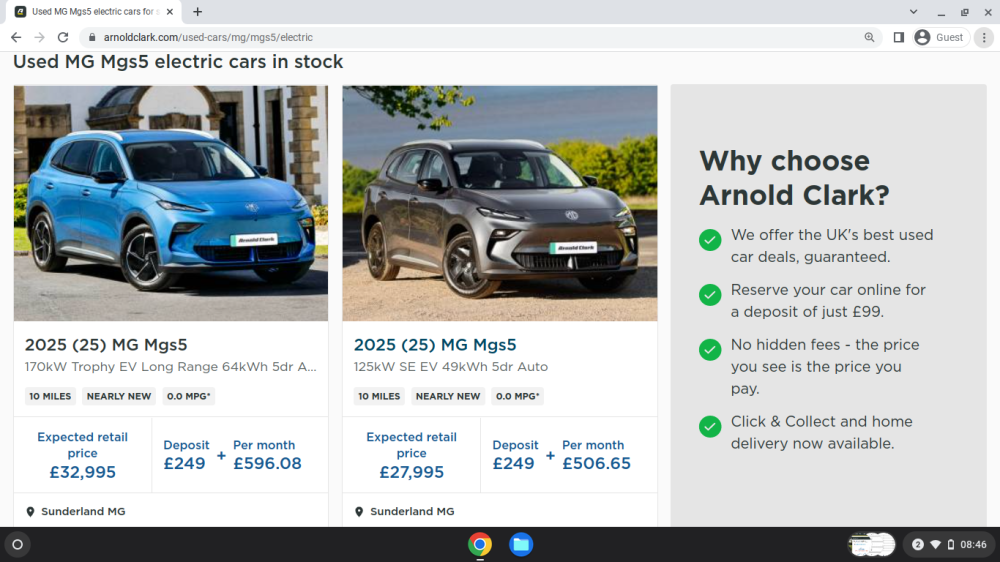
Task: Open the Trophy EV Long Range listing title
Action: [x=106, y=345]
